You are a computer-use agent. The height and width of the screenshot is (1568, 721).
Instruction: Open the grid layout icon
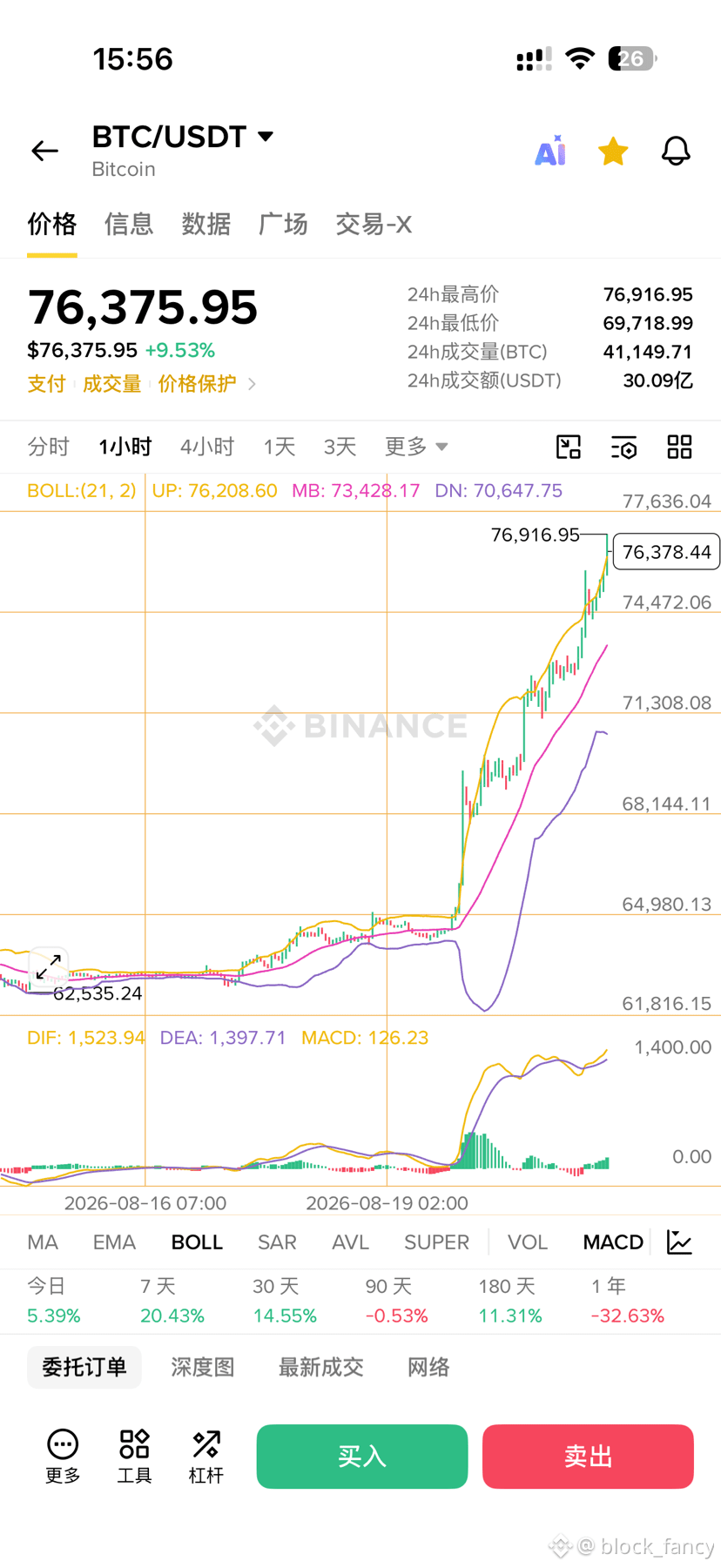(679, 447)
